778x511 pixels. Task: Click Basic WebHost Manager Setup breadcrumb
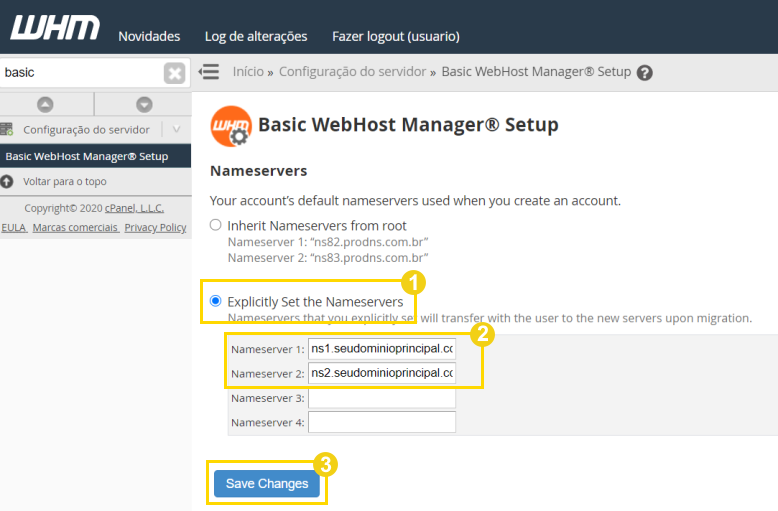click(536, 71)
